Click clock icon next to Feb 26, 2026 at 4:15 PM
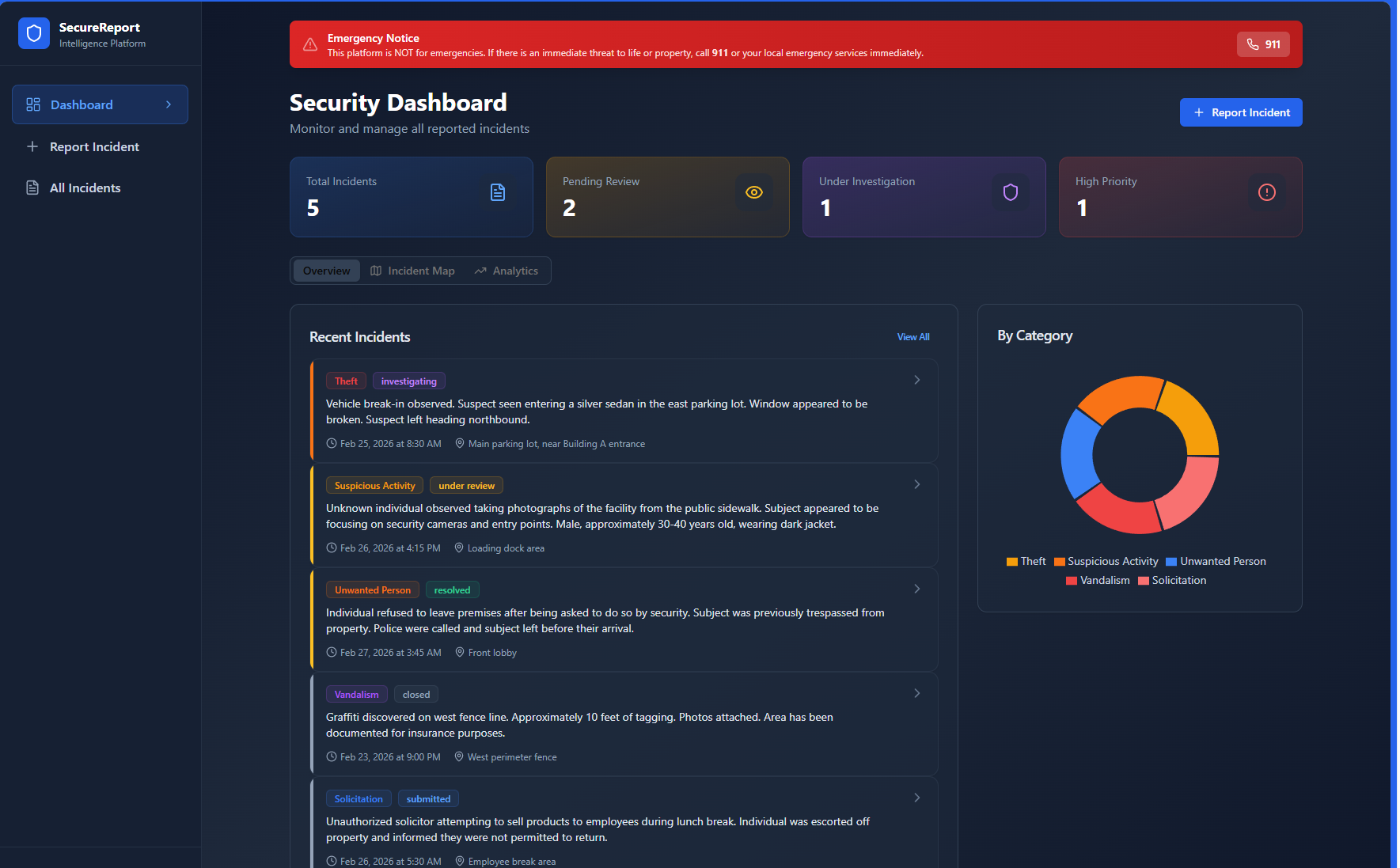Viewport: 1400px width, 868px height. [x=332, y=548]
